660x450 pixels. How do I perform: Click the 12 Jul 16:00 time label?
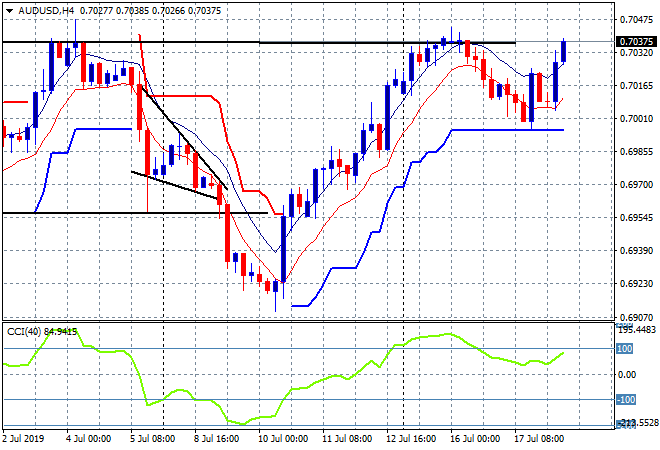tap(411, 439)
